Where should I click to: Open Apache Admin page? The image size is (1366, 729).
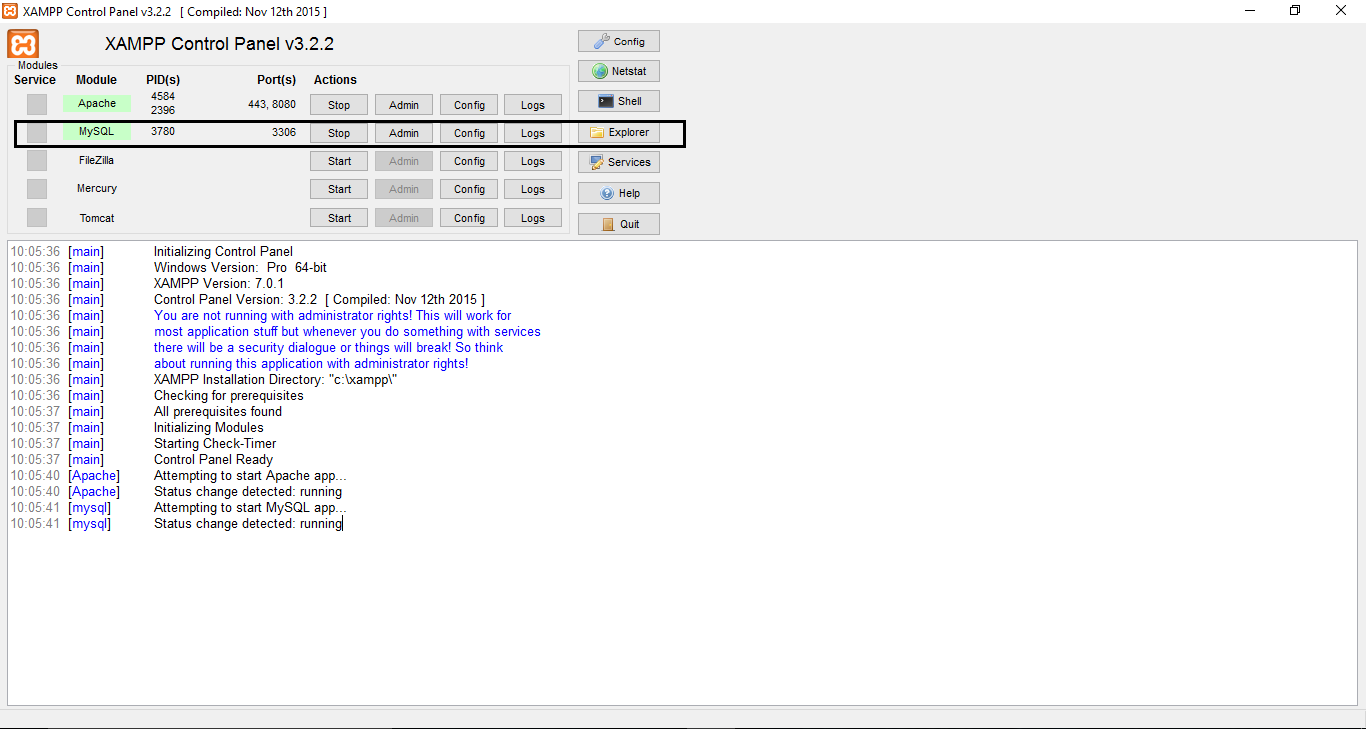(x=404, y=105)
